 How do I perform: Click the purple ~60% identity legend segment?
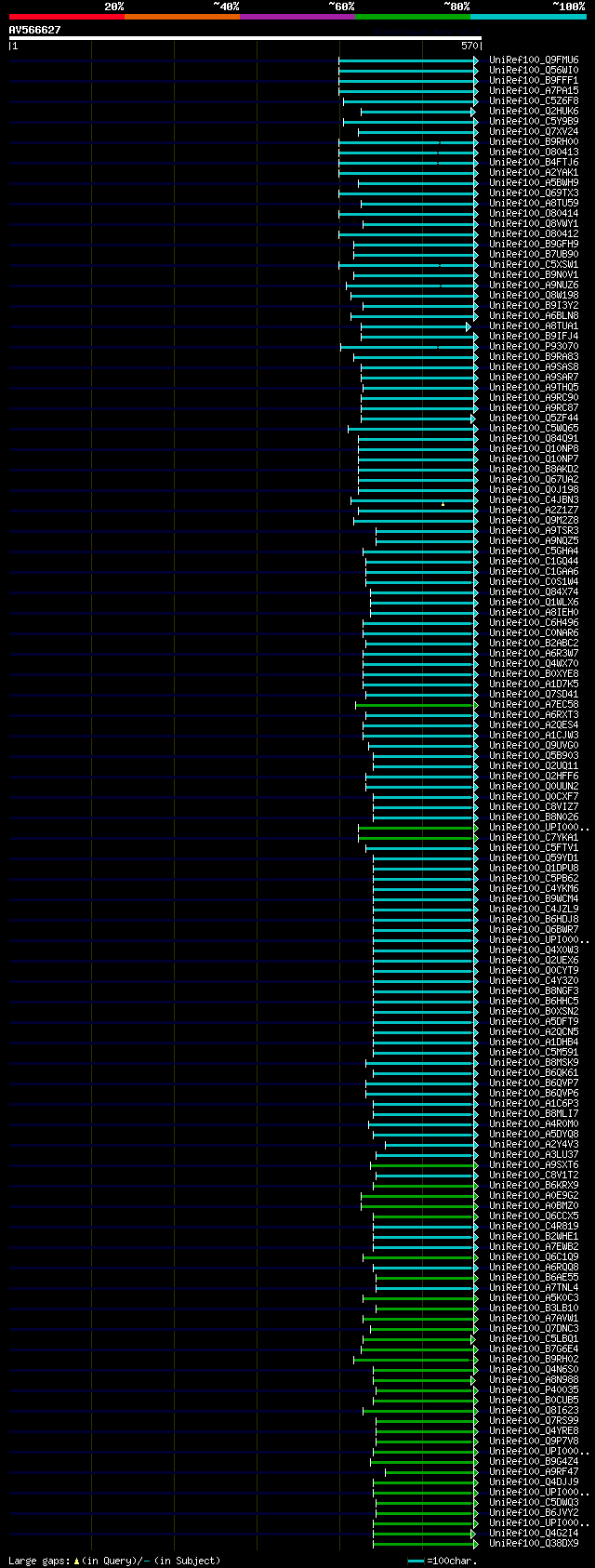(x=297, y=17)
